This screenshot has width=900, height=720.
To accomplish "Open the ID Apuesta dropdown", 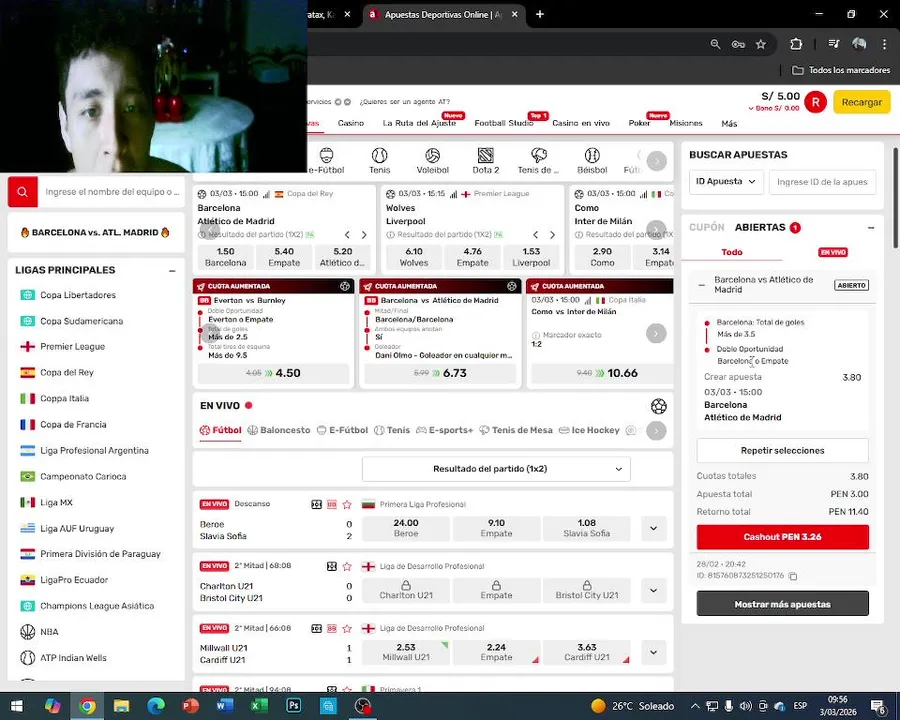I will 726,181.
